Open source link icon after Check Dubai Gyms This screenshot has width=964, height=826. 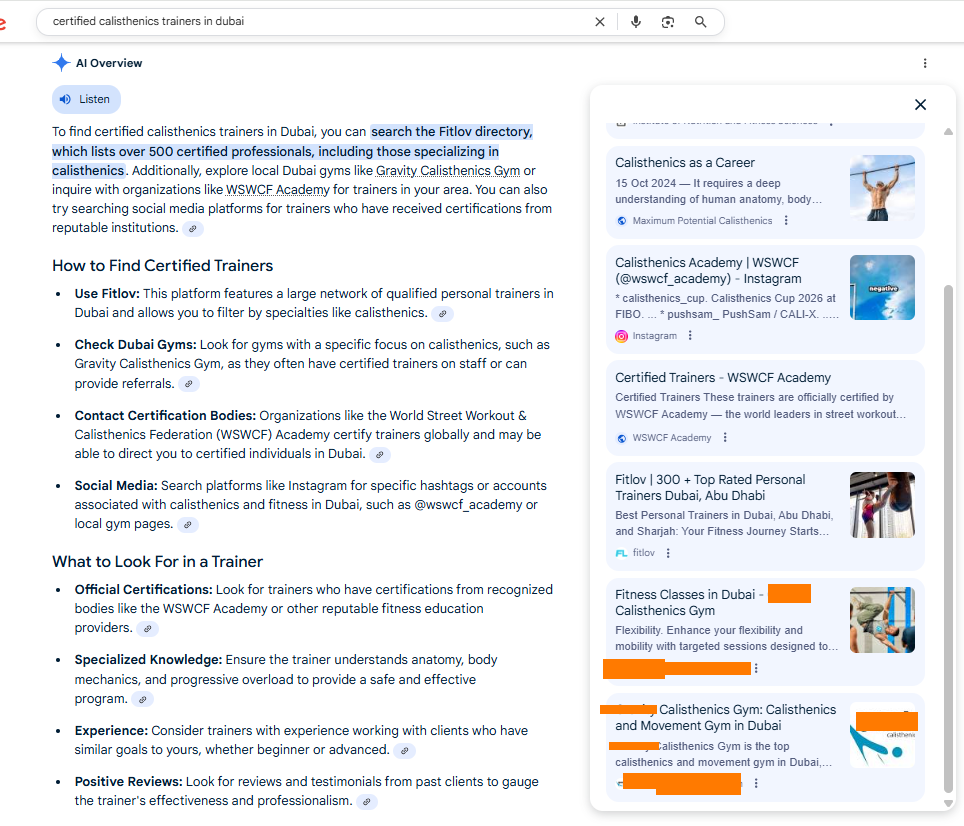point(188,384)
